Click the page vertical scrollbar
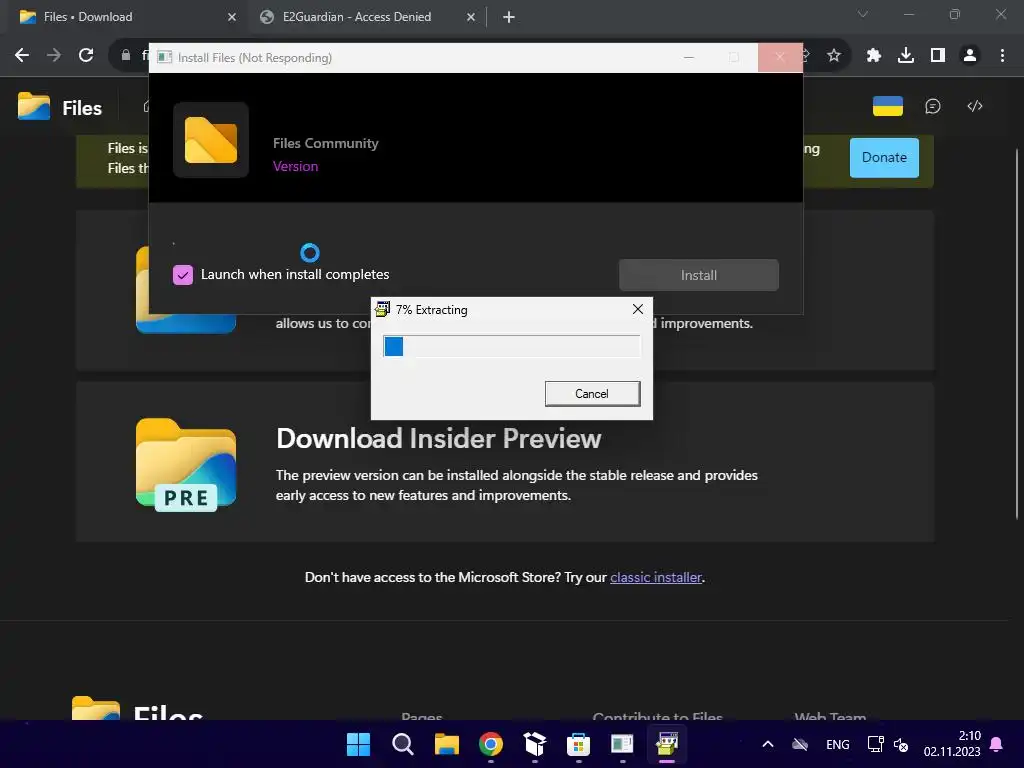 coord(1017,333)
